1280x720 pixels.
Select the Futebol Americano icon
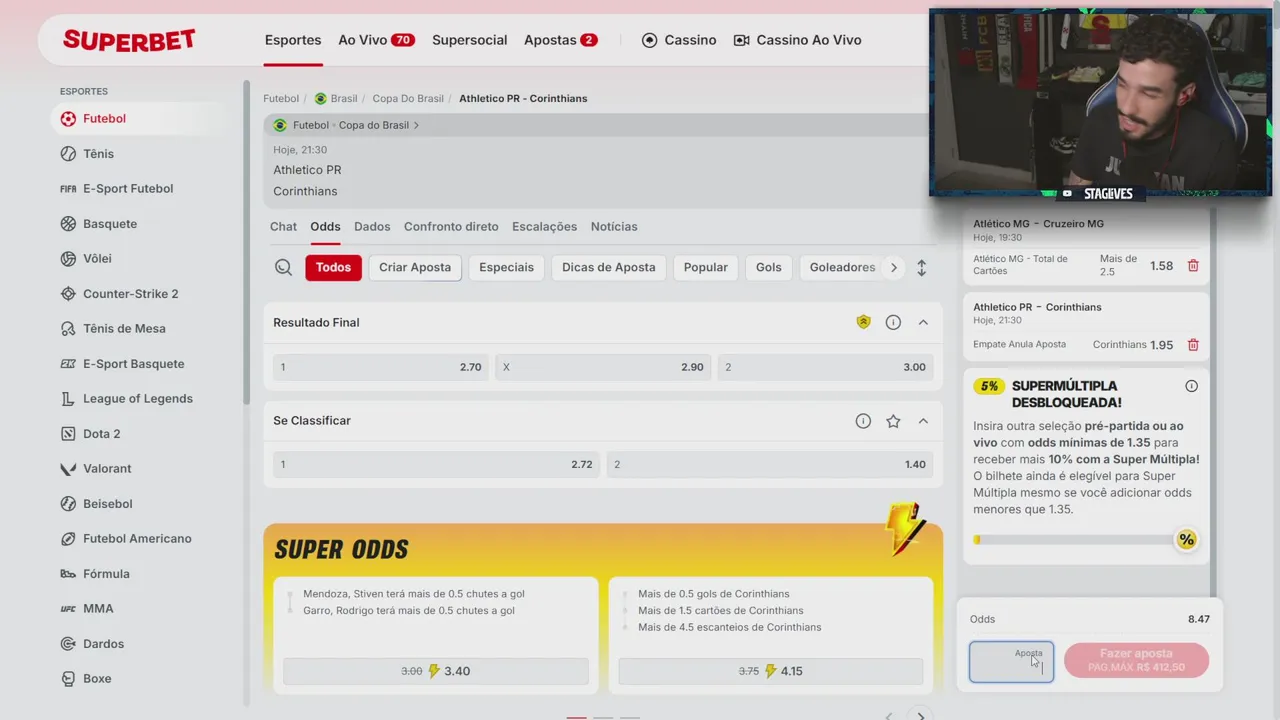68,539
